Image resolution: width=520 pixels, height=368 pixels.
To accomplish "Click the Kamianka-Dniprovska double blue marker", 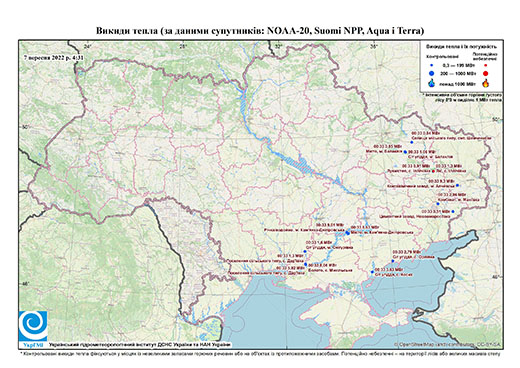I will coord(347,233).
